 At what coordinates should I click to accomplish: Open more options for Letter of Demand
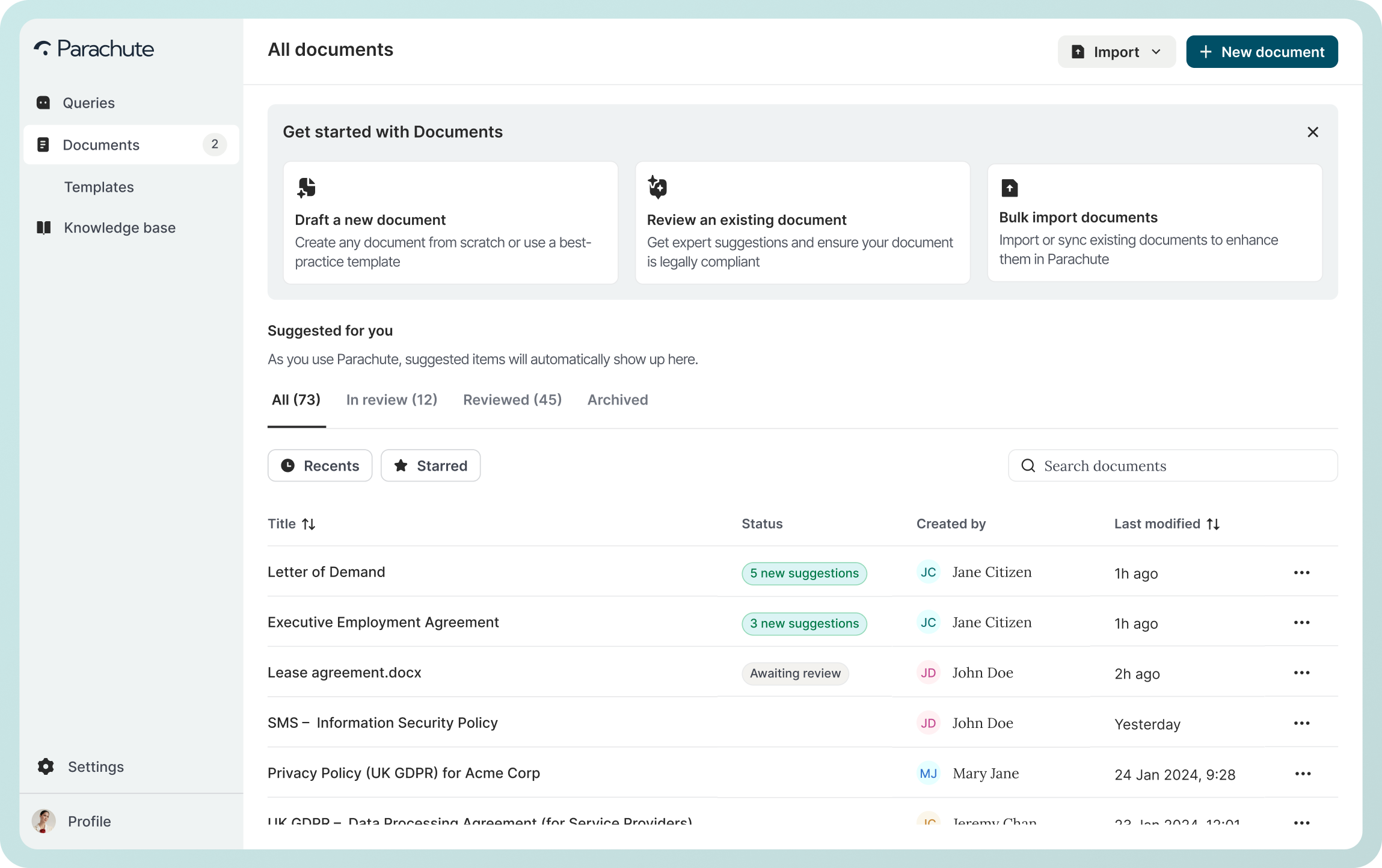coord(1301,573)
